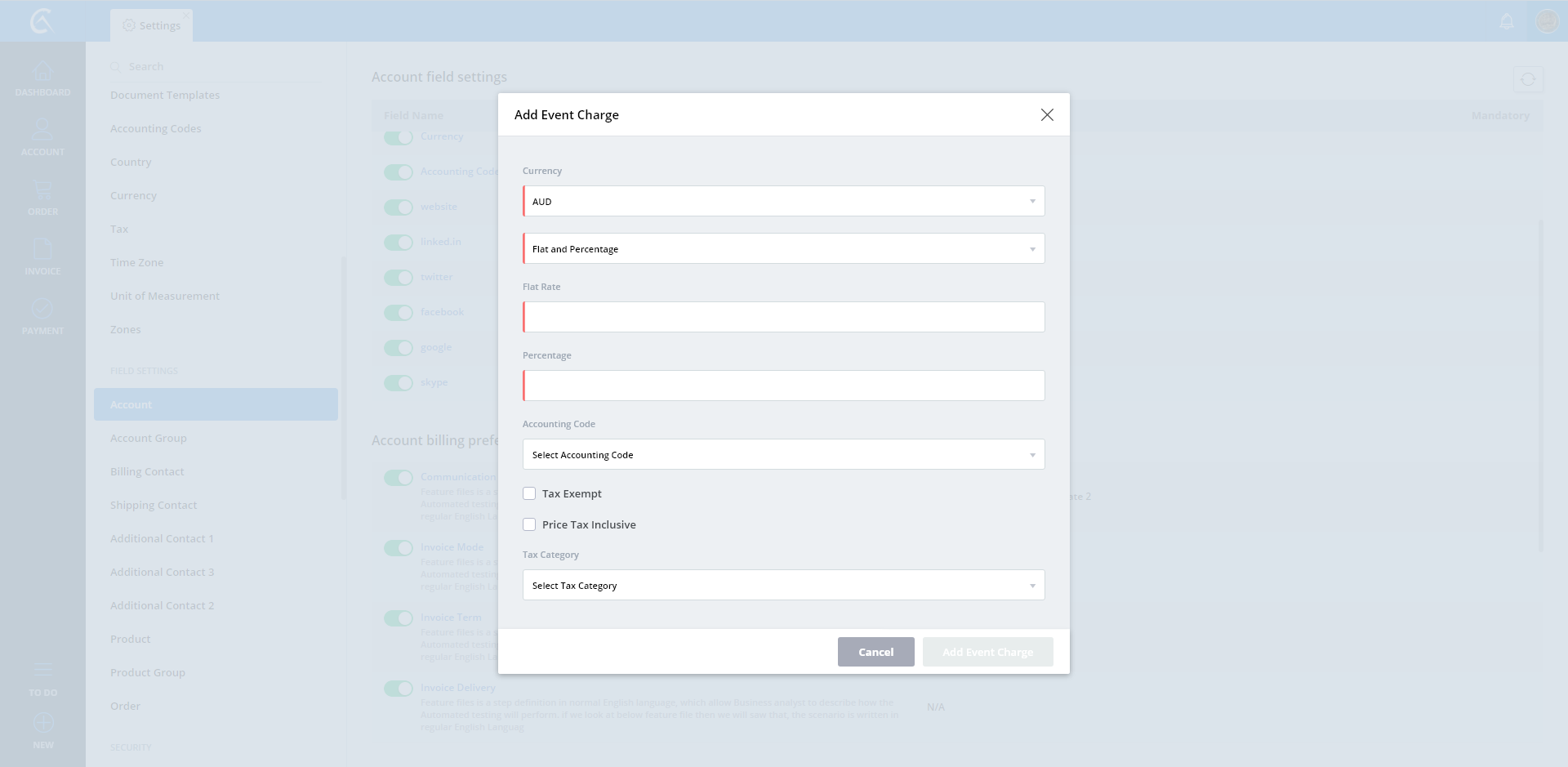Screen dimensions: 1568x767
Task: Switch to the Settings tab
Action: point(152,25)
